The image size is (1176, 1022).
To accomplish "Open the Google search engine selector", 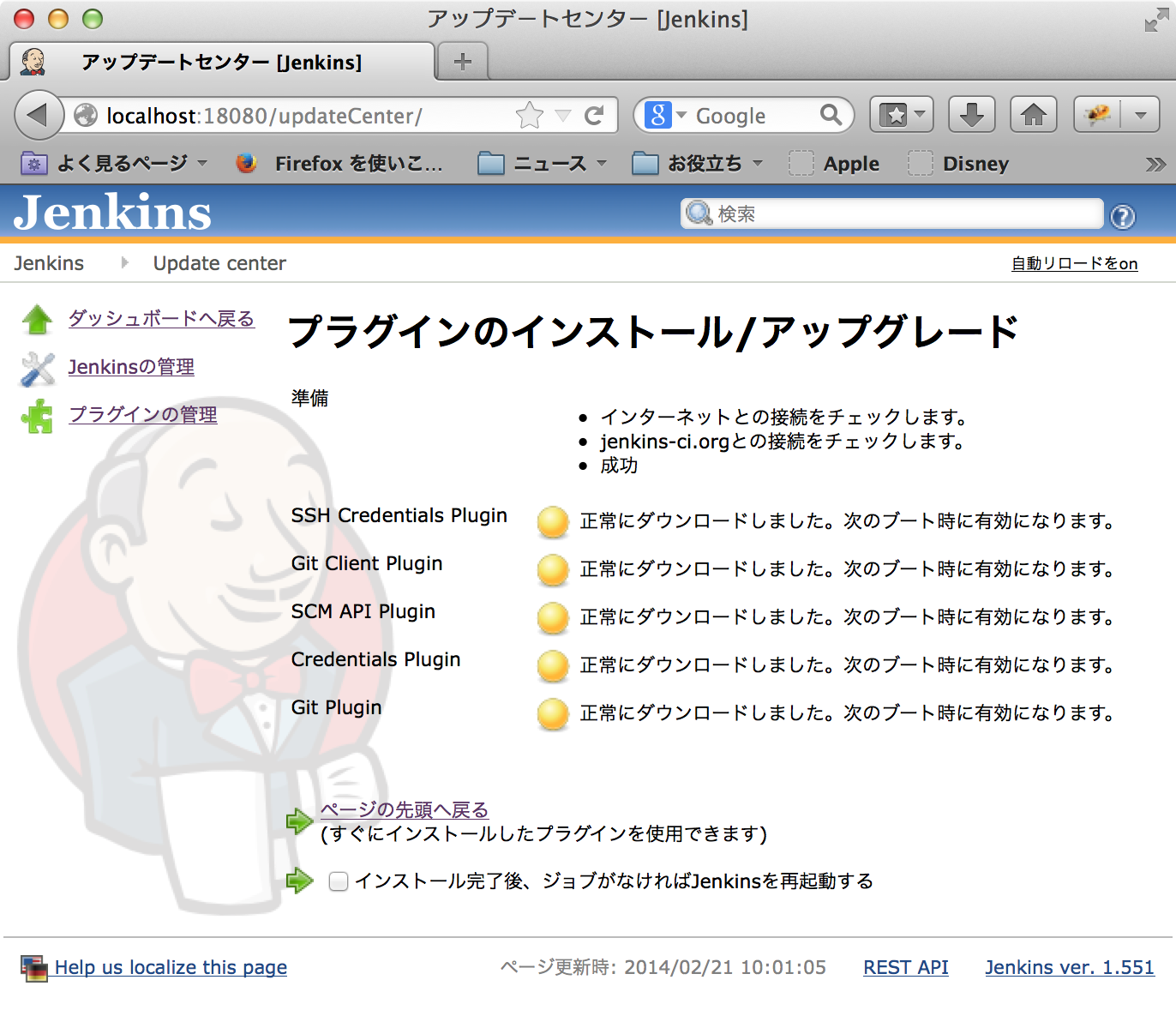I will 666,115.
